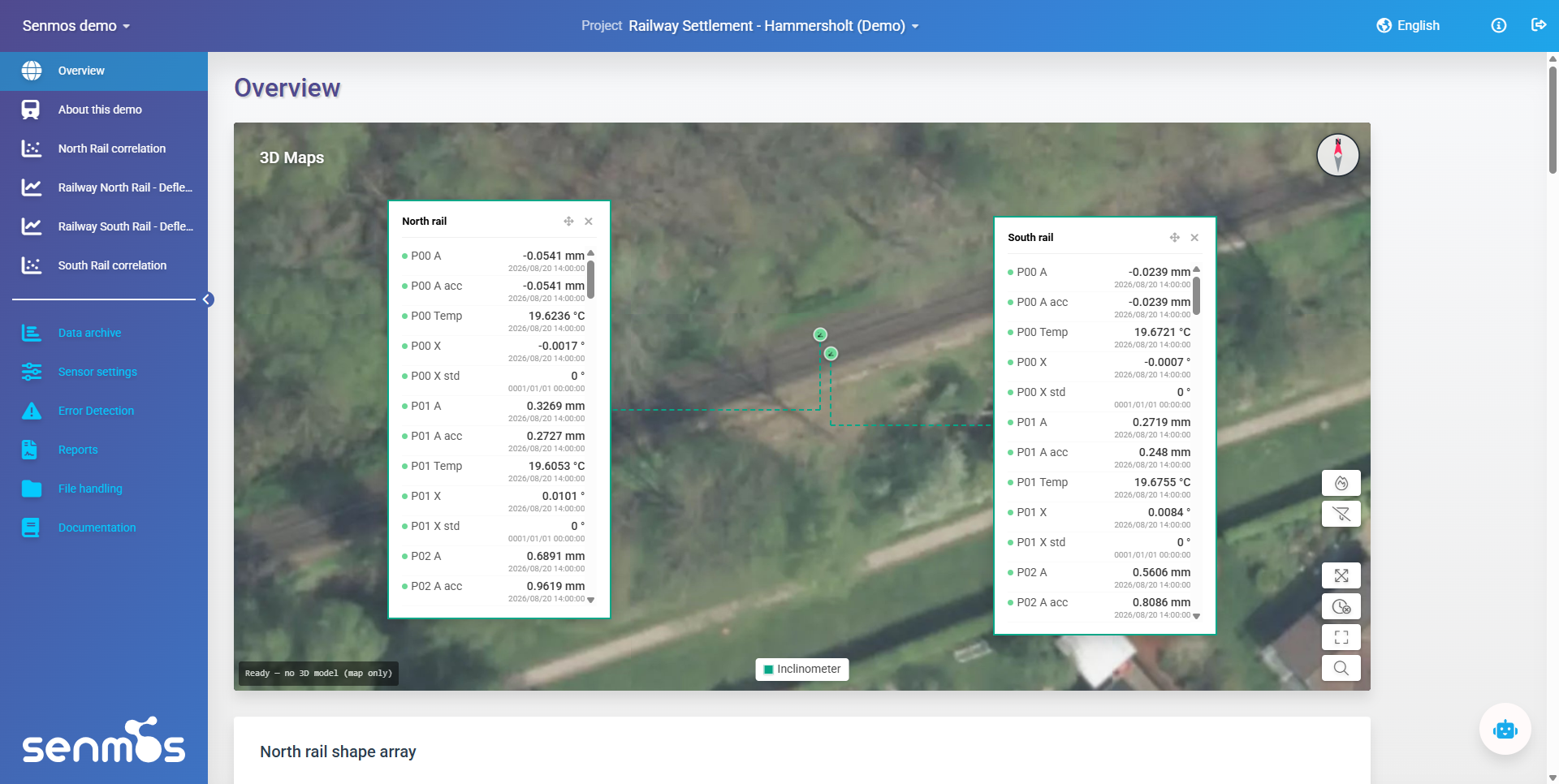Open the chatbot assistant button
This screenshot has height=784, width=1559.
pos(1505,729)
